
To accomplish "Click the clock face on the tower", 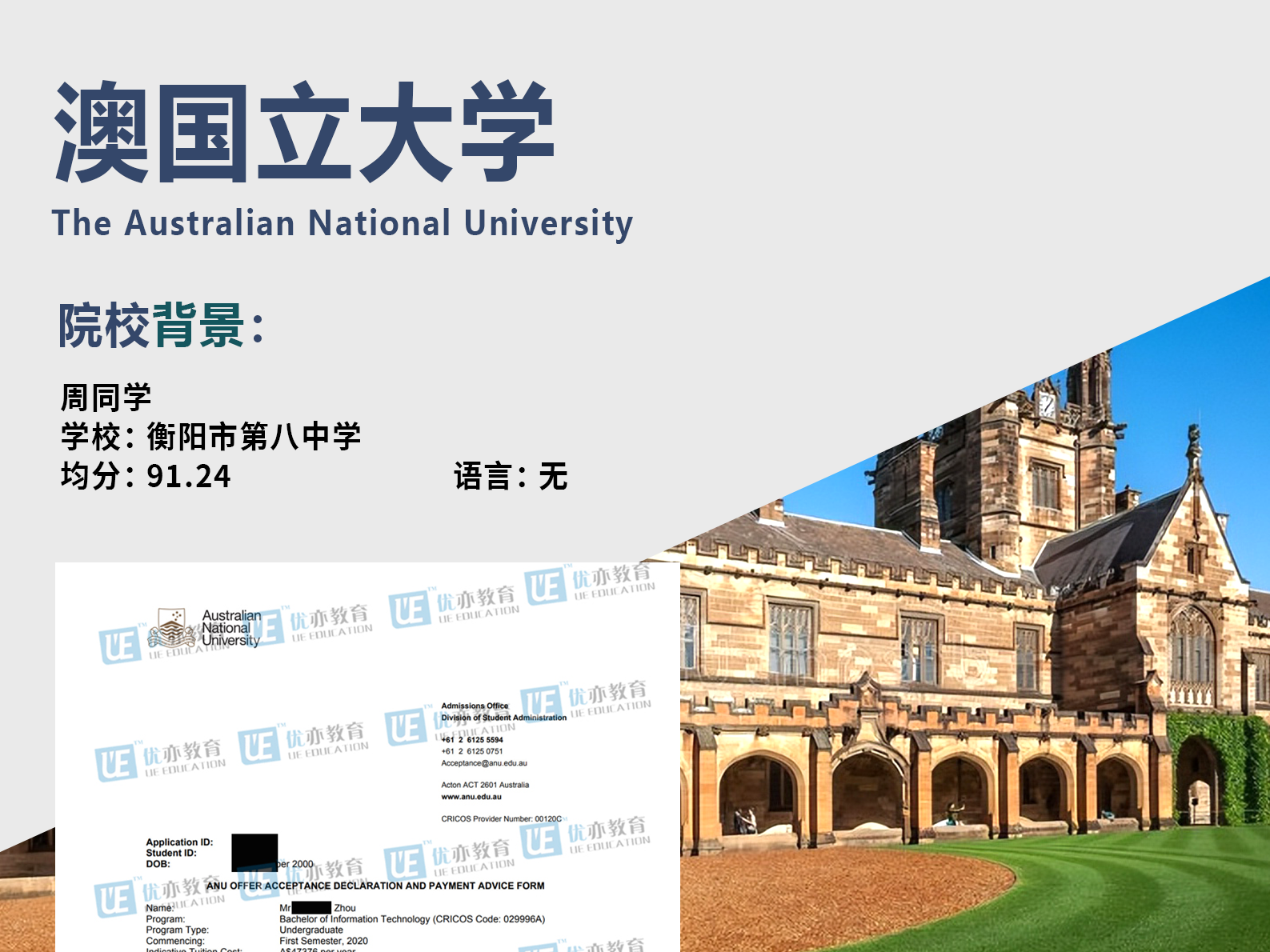I will pos(1048,406).
